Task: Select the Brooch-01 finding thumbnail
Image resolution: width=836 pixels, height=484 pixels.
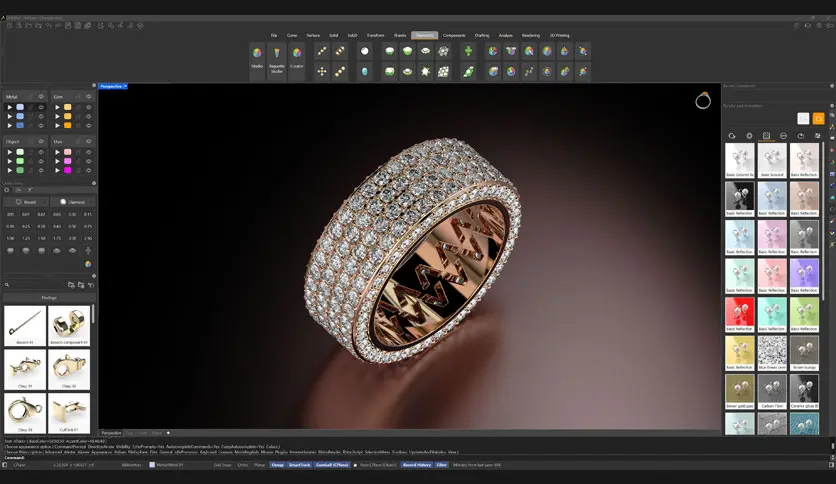Action: tap(25, 326)
